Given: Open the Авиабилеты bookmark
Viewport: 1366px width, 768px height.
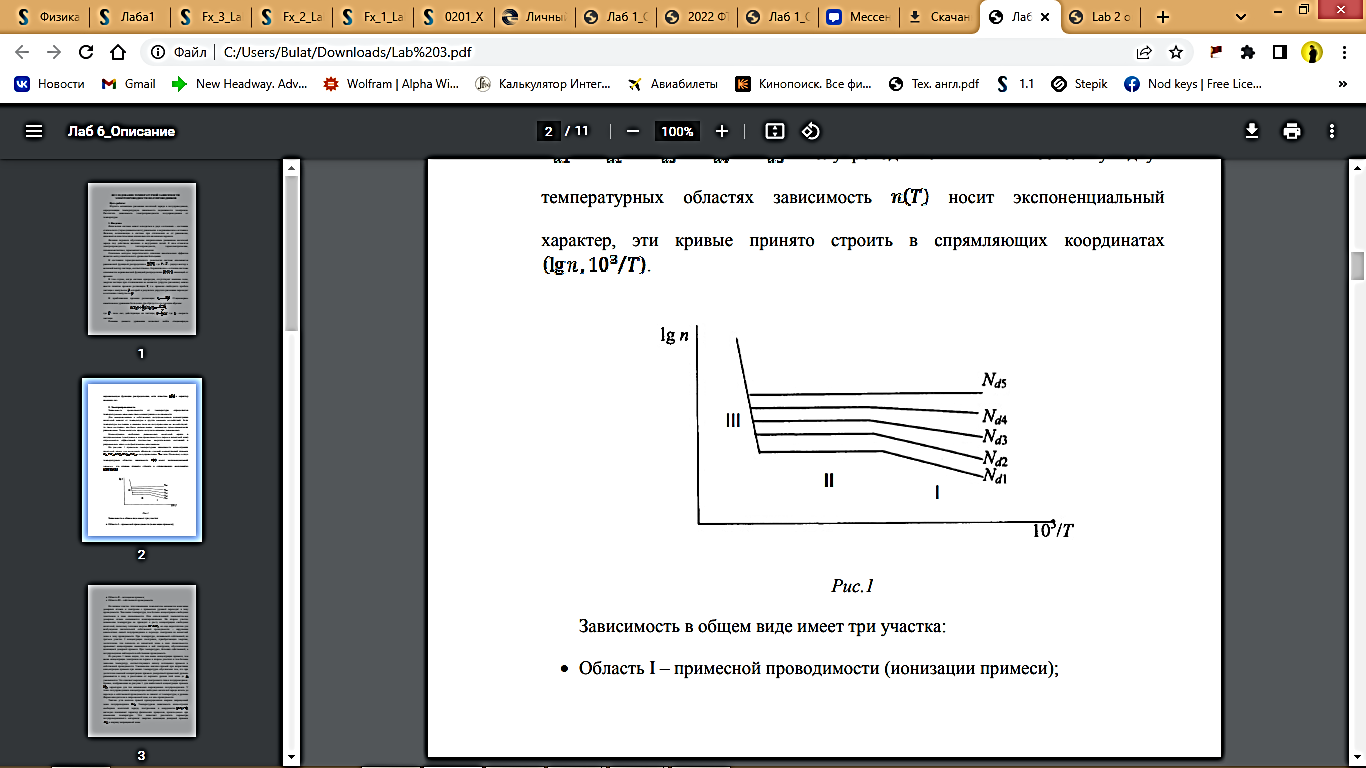Looking at the screenshot, I should 673,84.
